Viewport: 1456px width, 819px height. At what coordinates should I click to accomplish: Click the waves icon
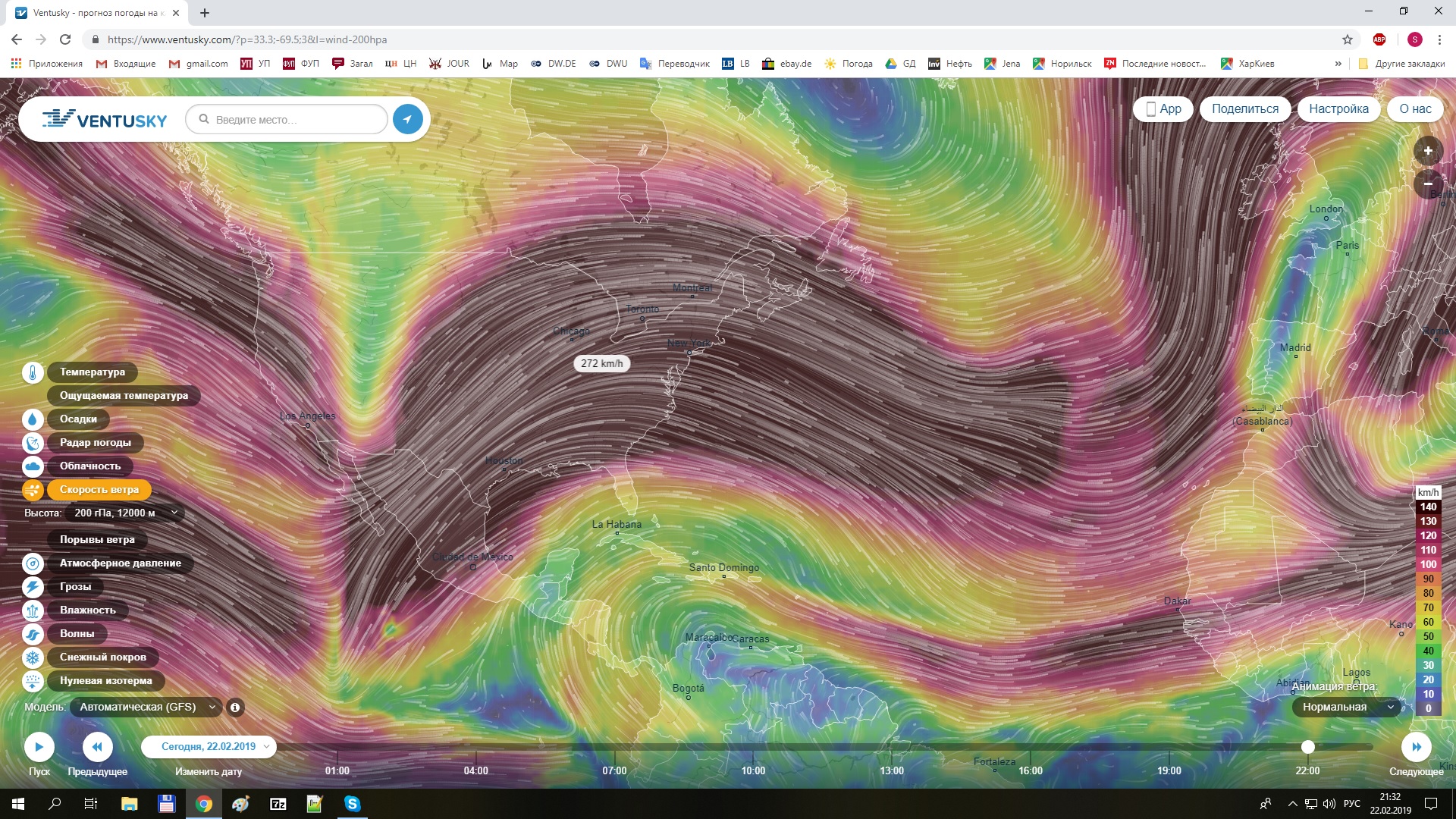click(x=33, y=634)
